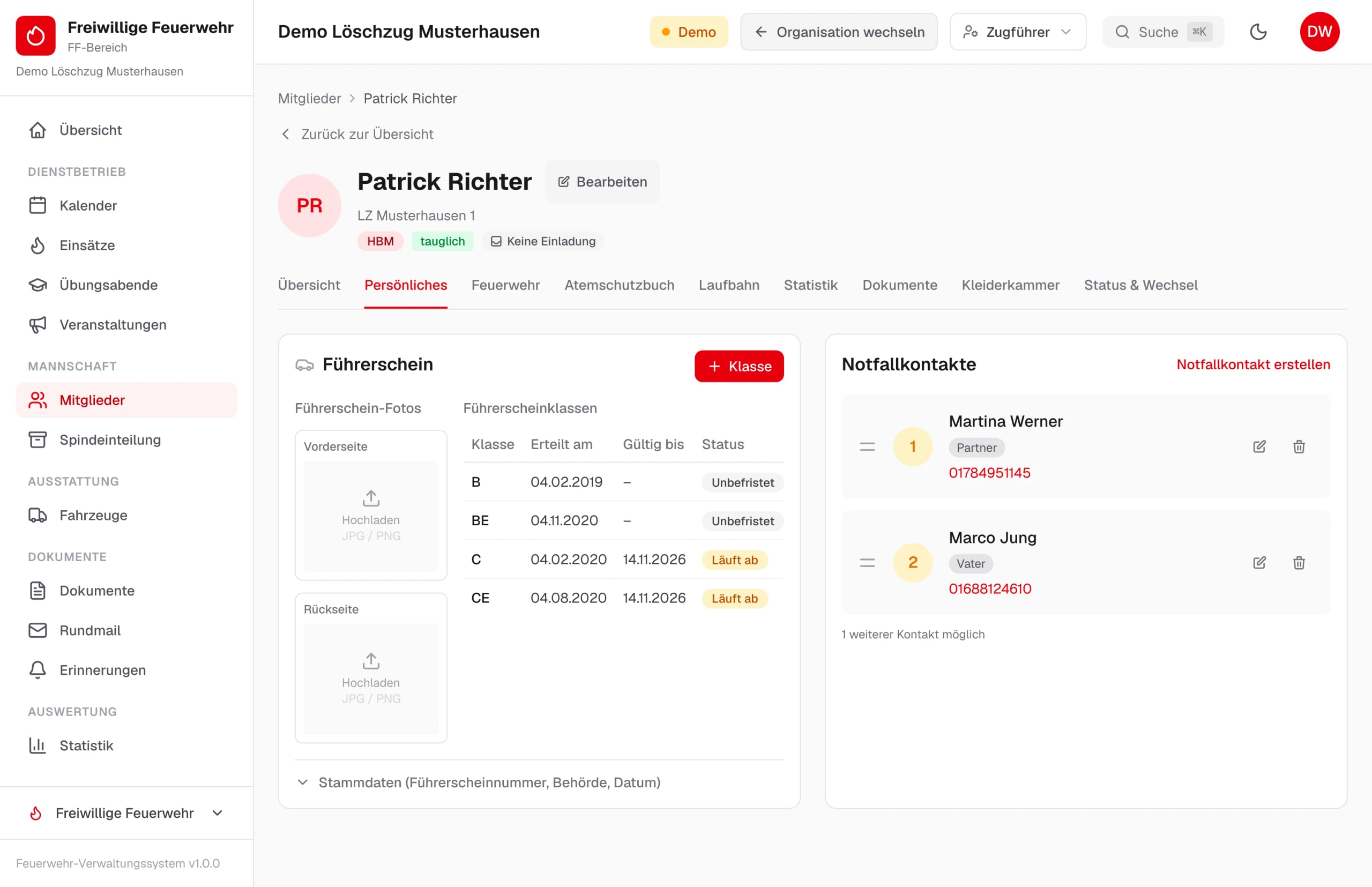Open Rundmail in the sidebar
This screenshot has width=1372, height=887.
[126, 631]
